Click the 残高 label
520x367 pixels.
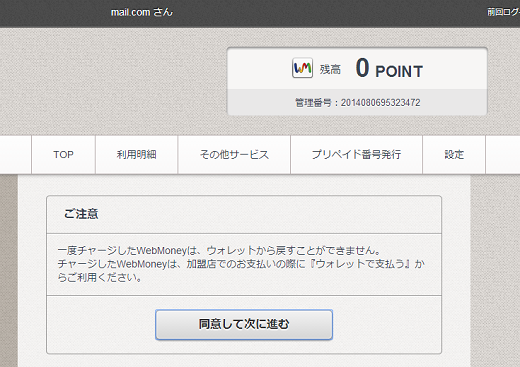330,70
